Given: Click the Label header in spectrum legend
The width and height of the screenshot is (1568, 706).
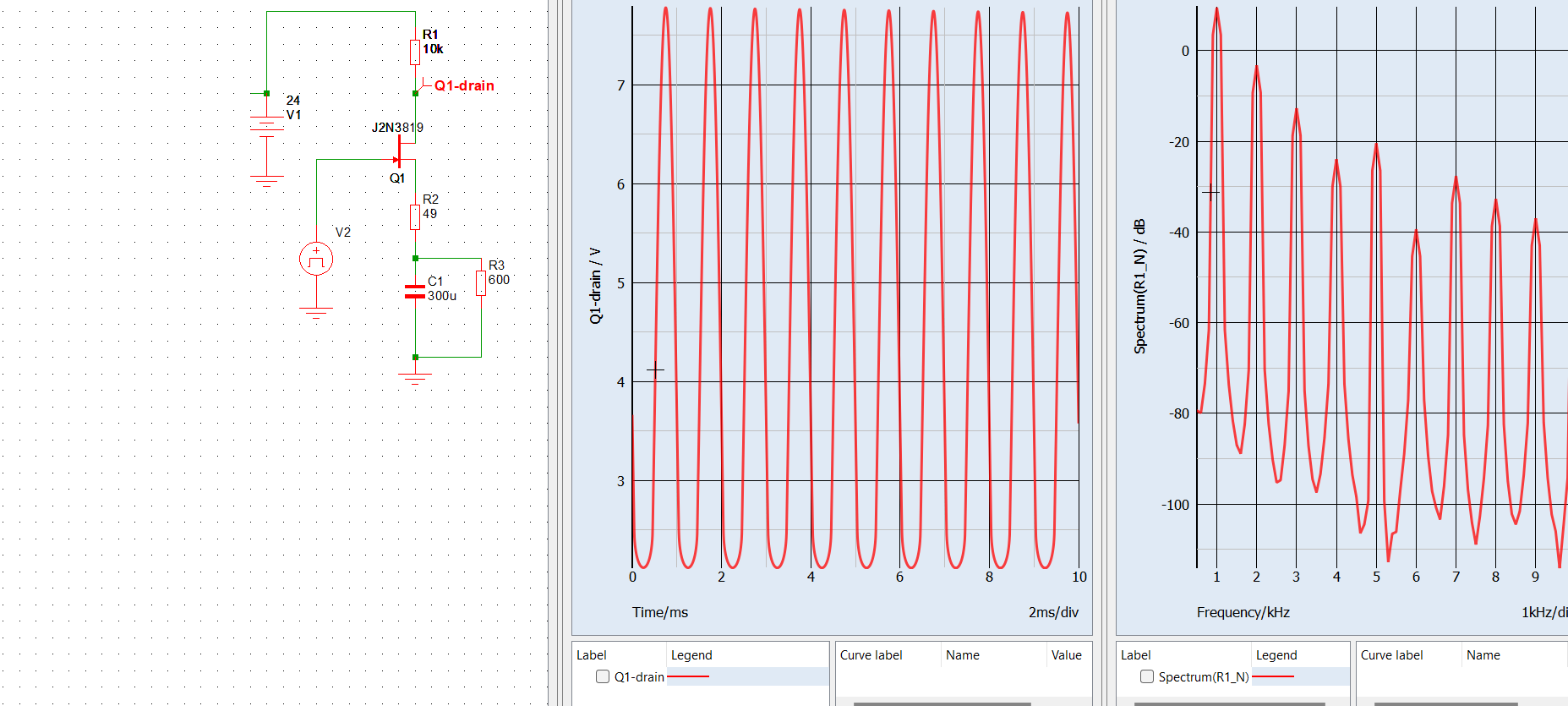Looking at the screenshot, I should click(1136, 655).
